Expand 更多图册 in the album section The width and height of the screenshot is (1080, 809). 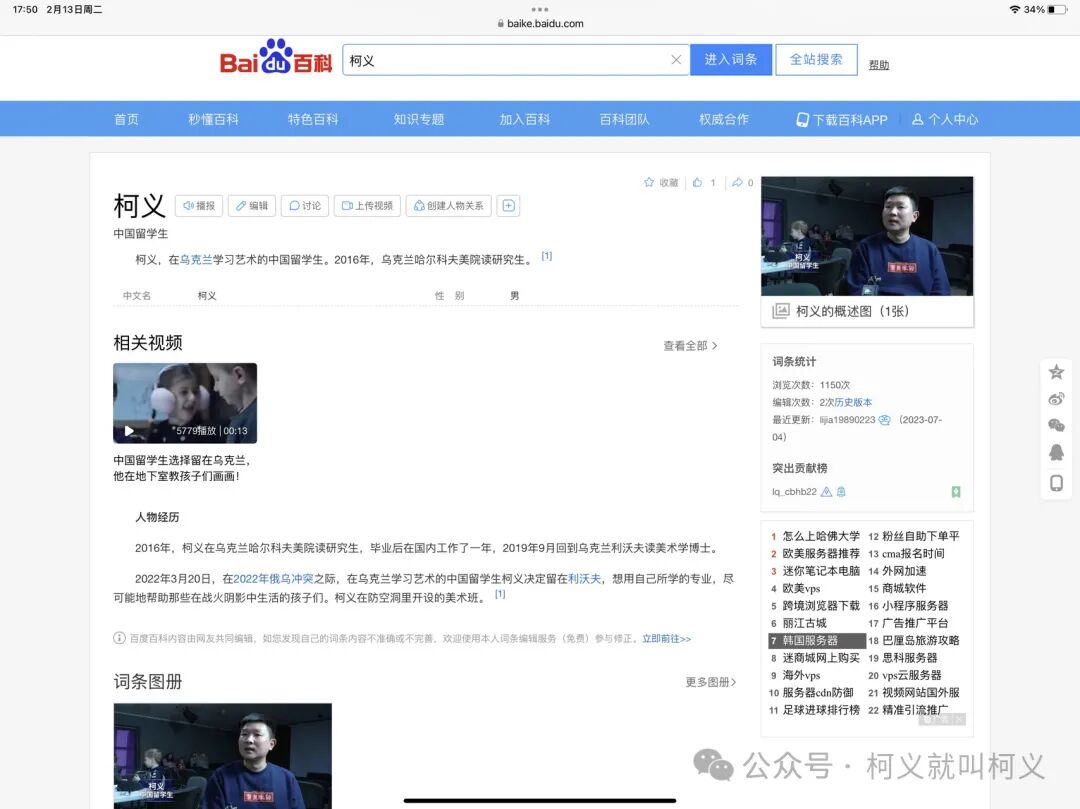click(x=710, y=682)
